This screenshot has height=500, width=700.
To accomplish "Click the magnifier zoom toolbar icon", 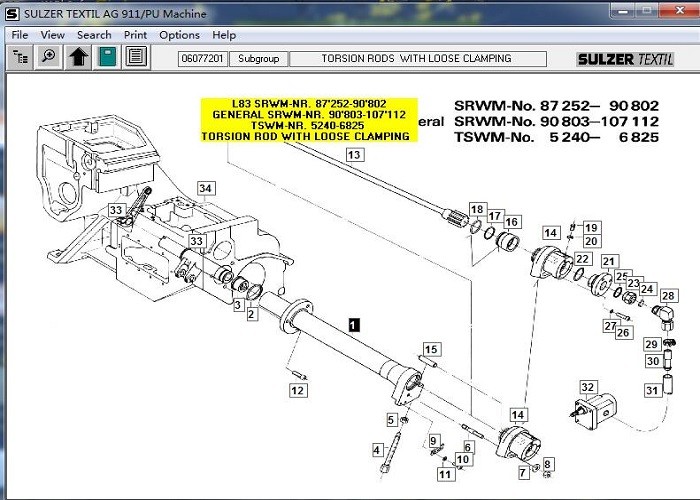I will [x=49, y=57].
